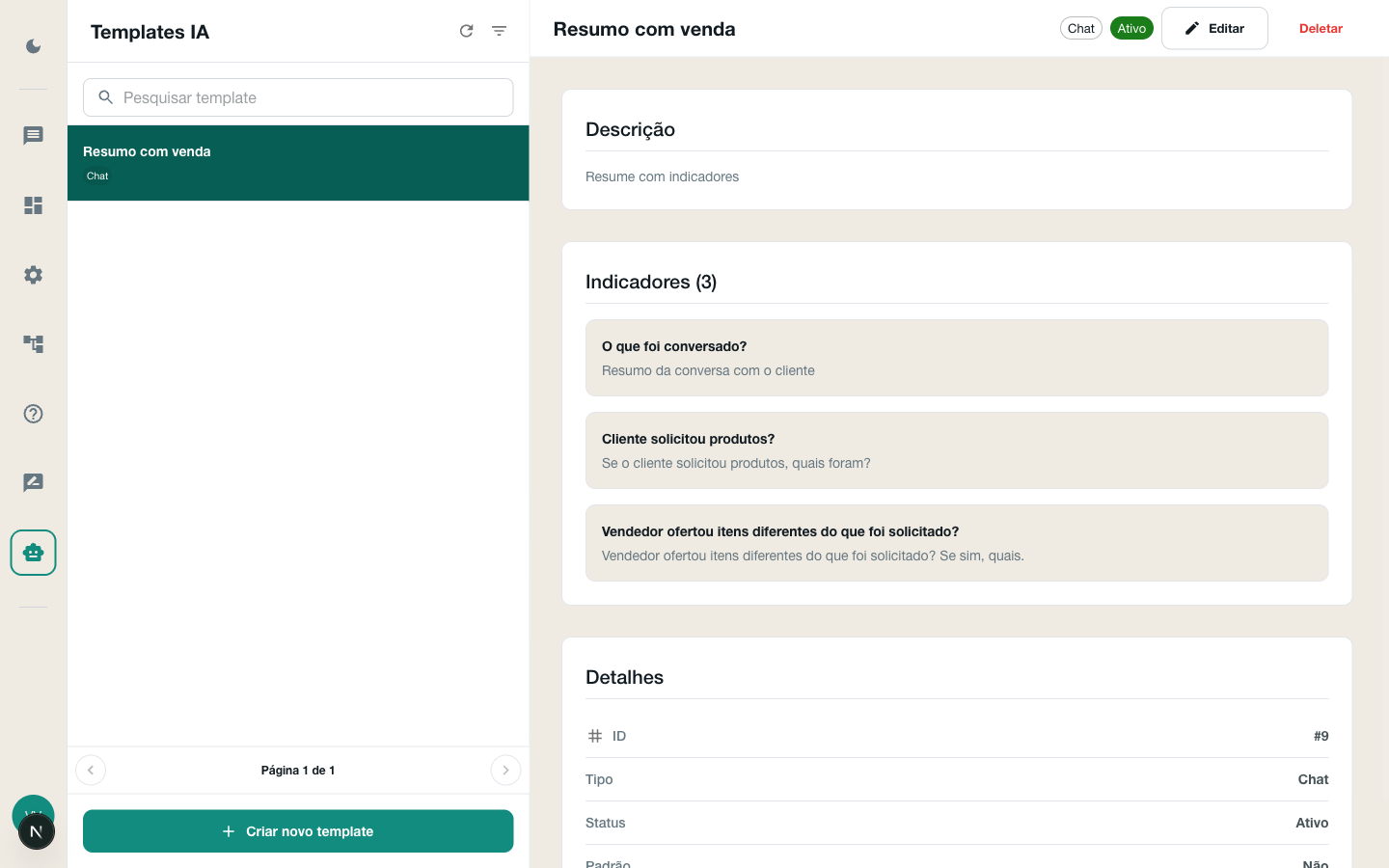
Task: Click Deletar to delete the template
Action: tap(1321, 28)
